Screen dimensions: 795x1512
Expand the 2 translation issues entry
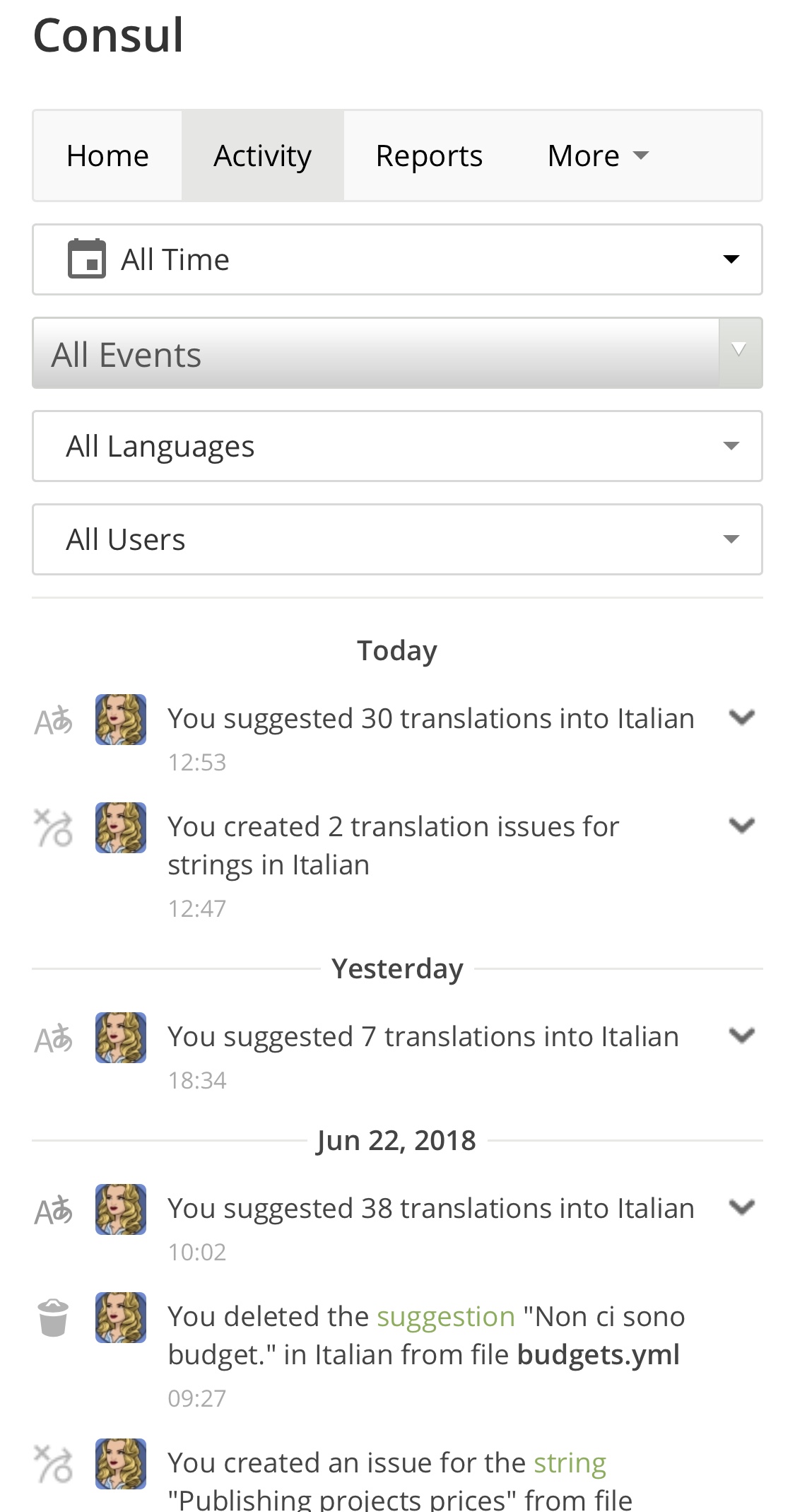(x=742, y=825)
